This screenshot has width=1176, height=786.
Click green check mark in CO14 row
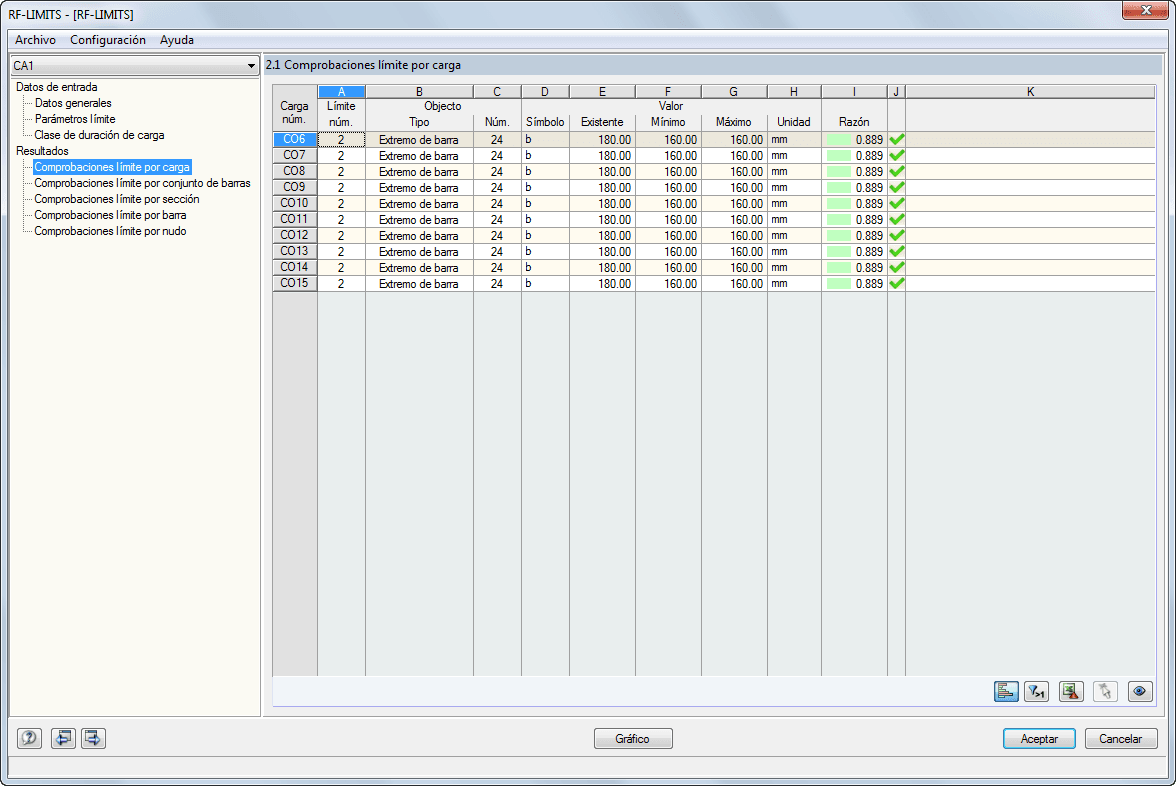pyautogui.click(x=896, y=268)
